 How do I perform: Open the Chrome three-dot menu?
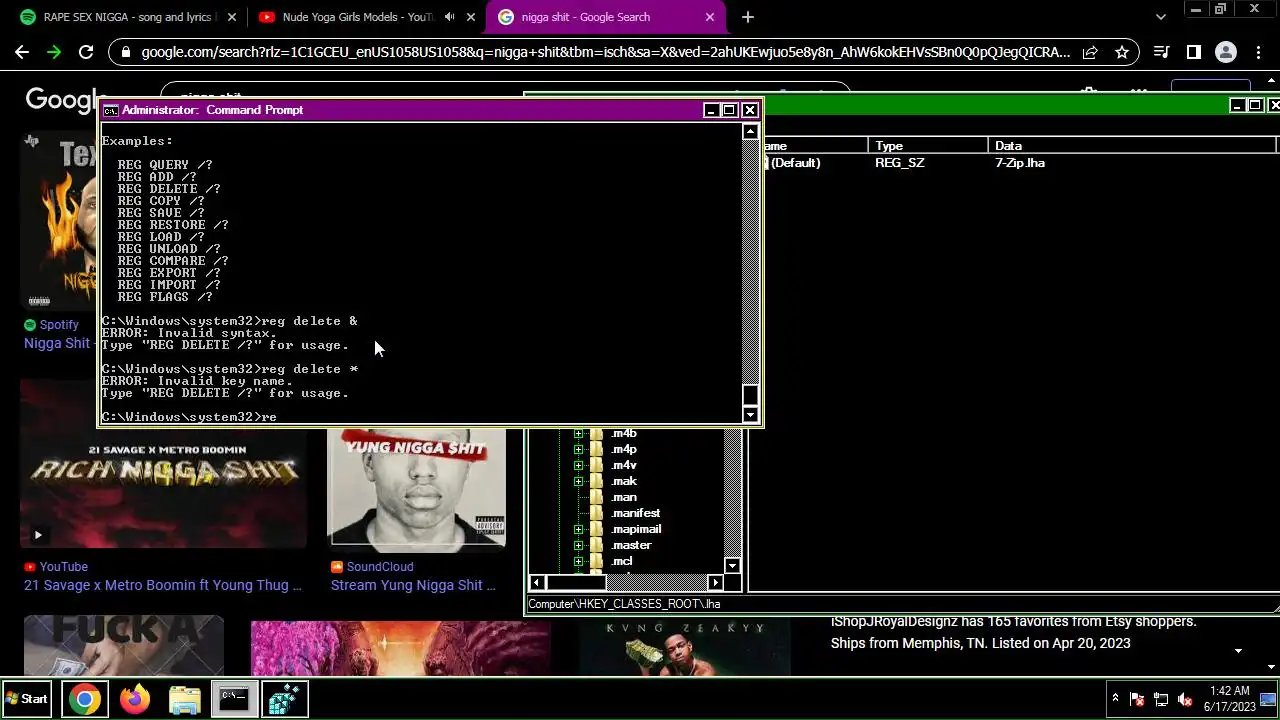tap(1257, 52)
